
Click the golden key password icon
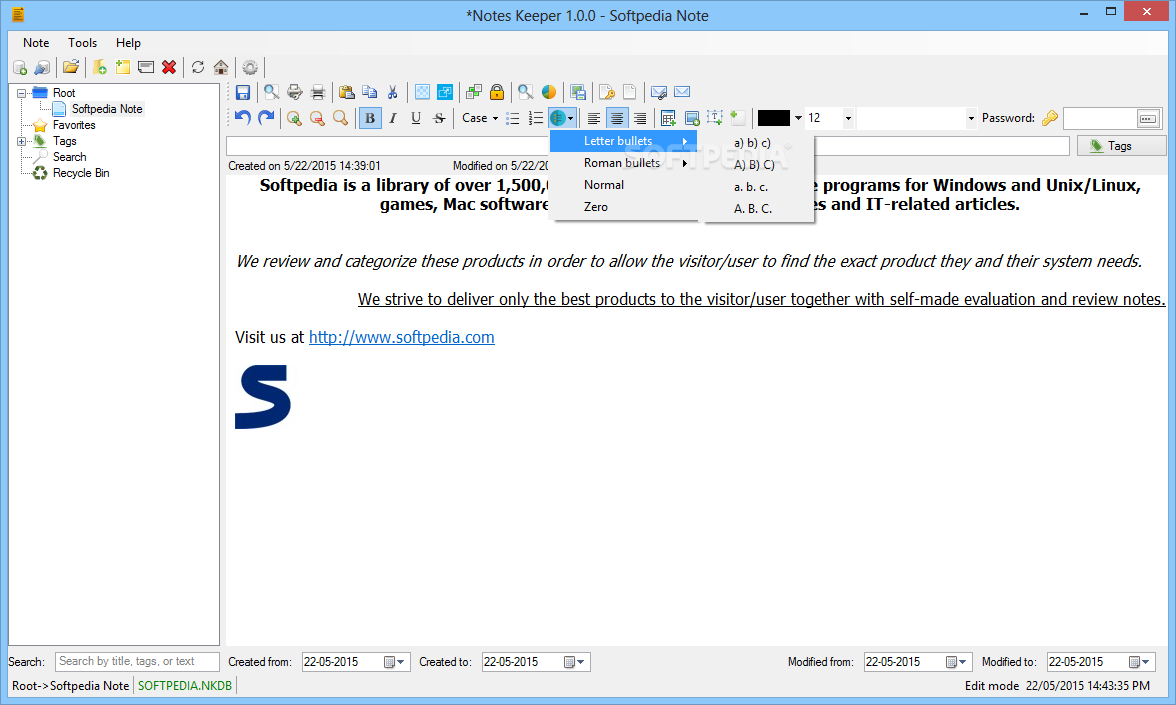[1050, 118]
